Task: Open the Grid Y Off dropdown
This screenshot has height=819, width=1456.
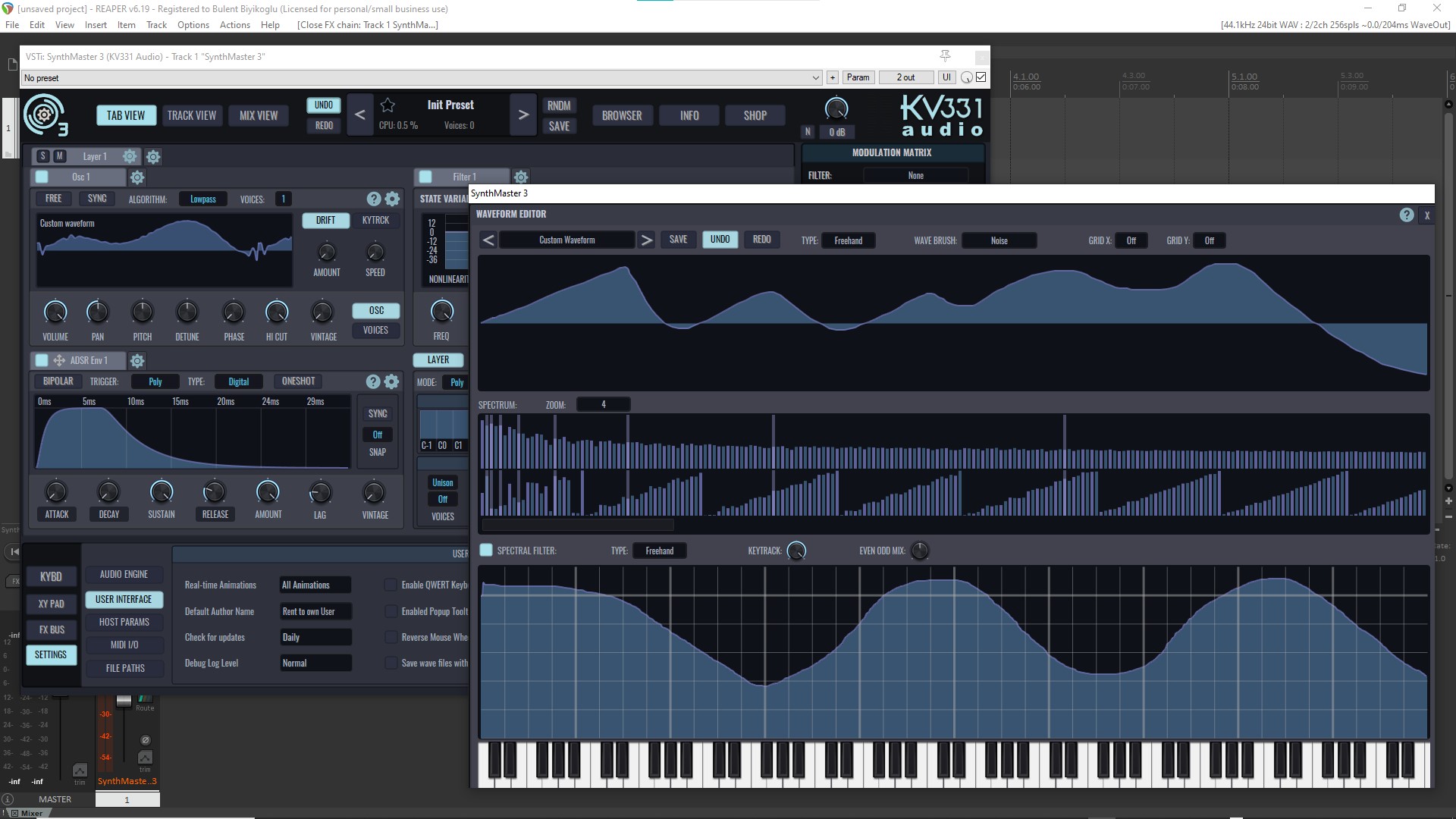Action: [x=1210, y=240]
